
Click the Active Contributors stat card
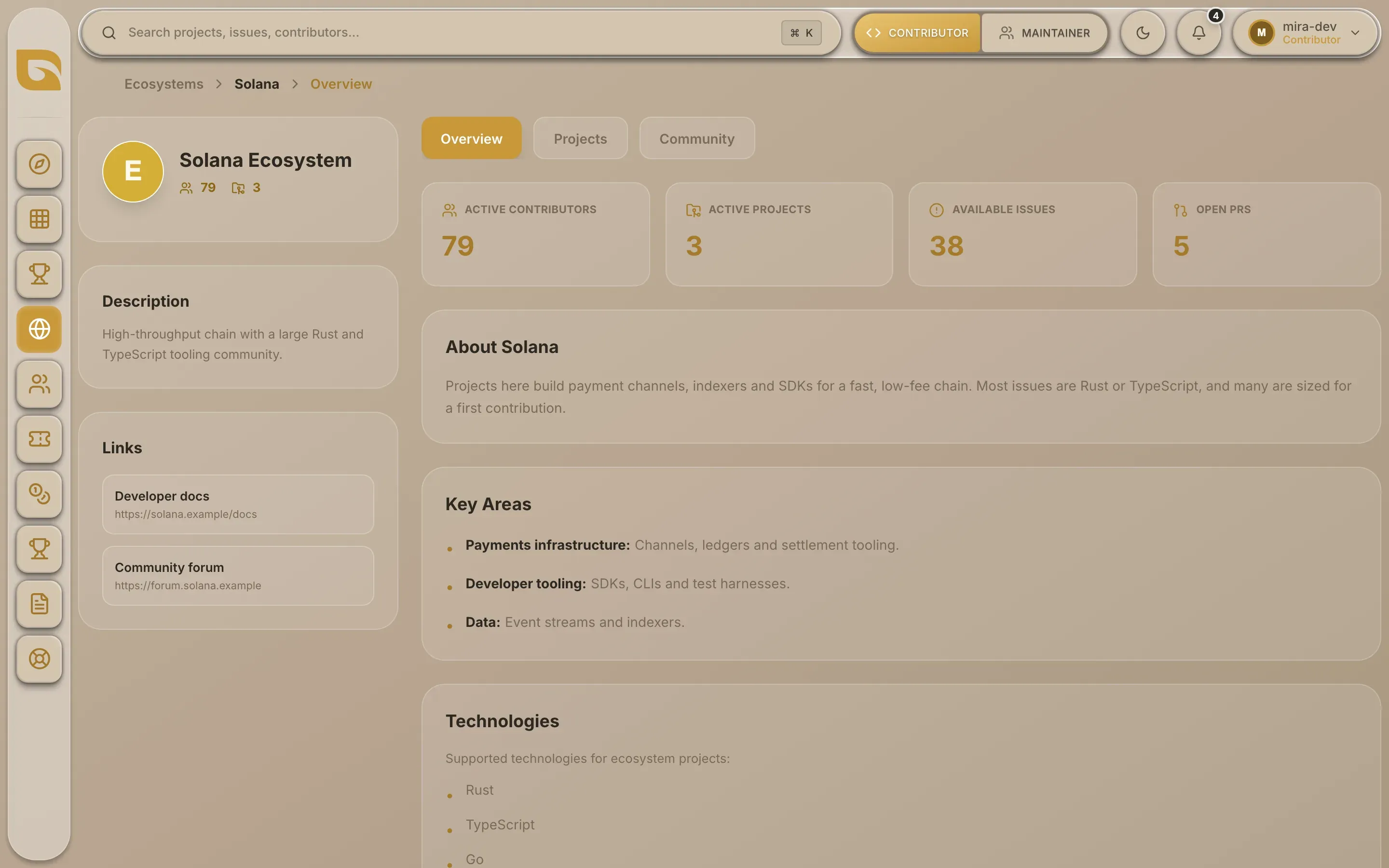coord(535,234)
